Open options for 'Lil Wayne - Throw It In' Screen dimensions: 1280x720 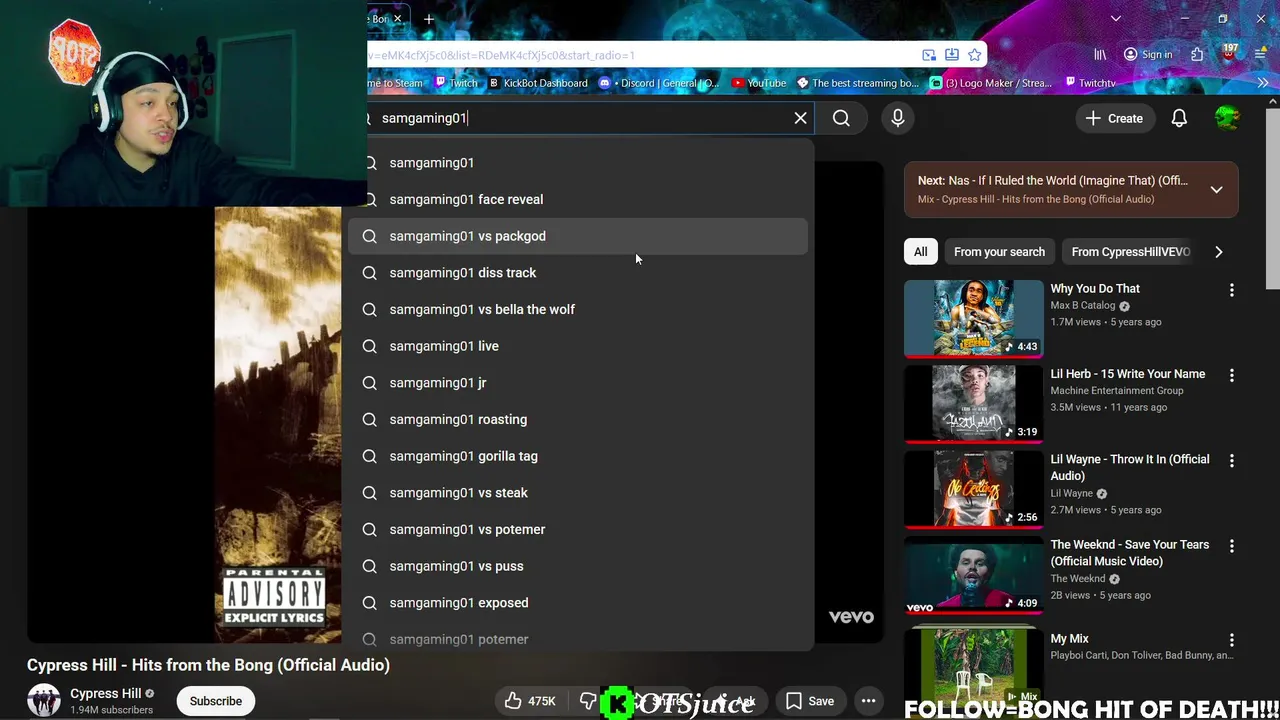(1231, 461)
